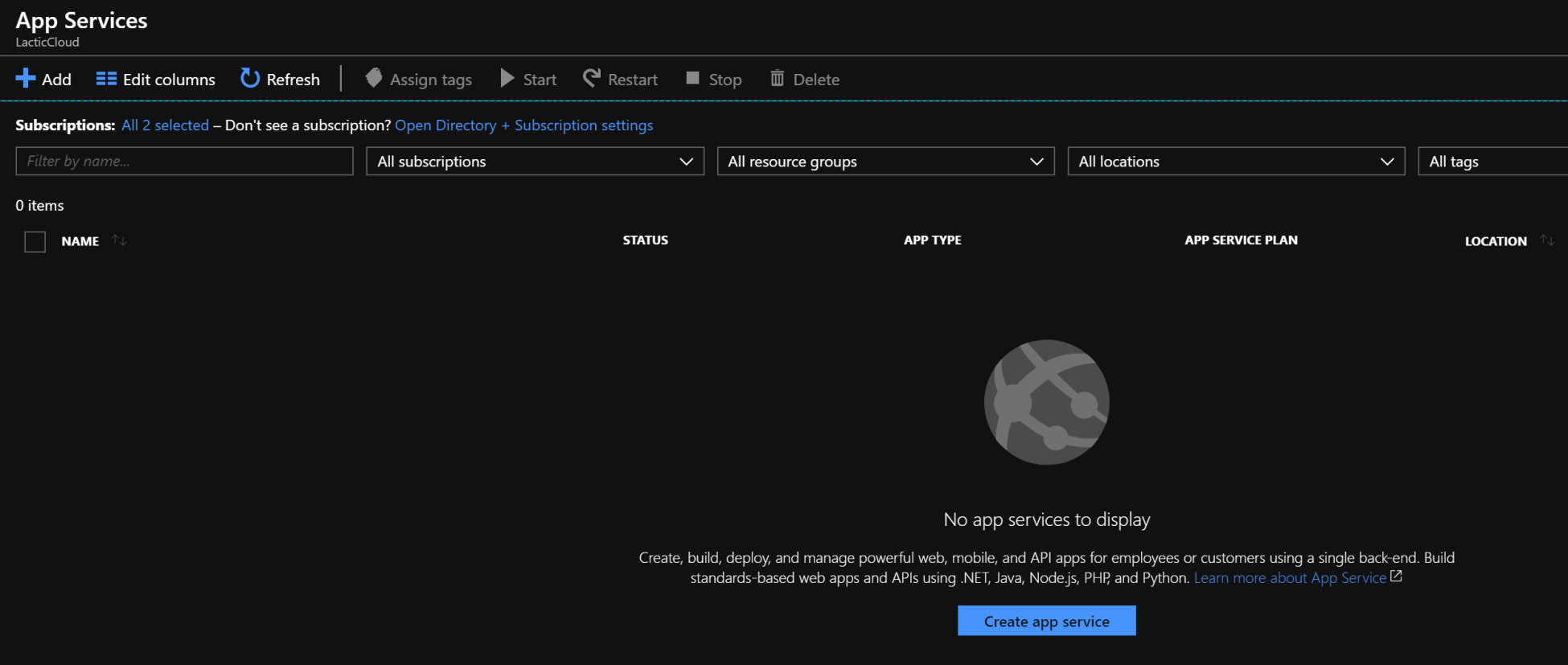This screenshot has height=665, width=1568.
Task: Click the APP TYPE column header
Action: (933, 240)
